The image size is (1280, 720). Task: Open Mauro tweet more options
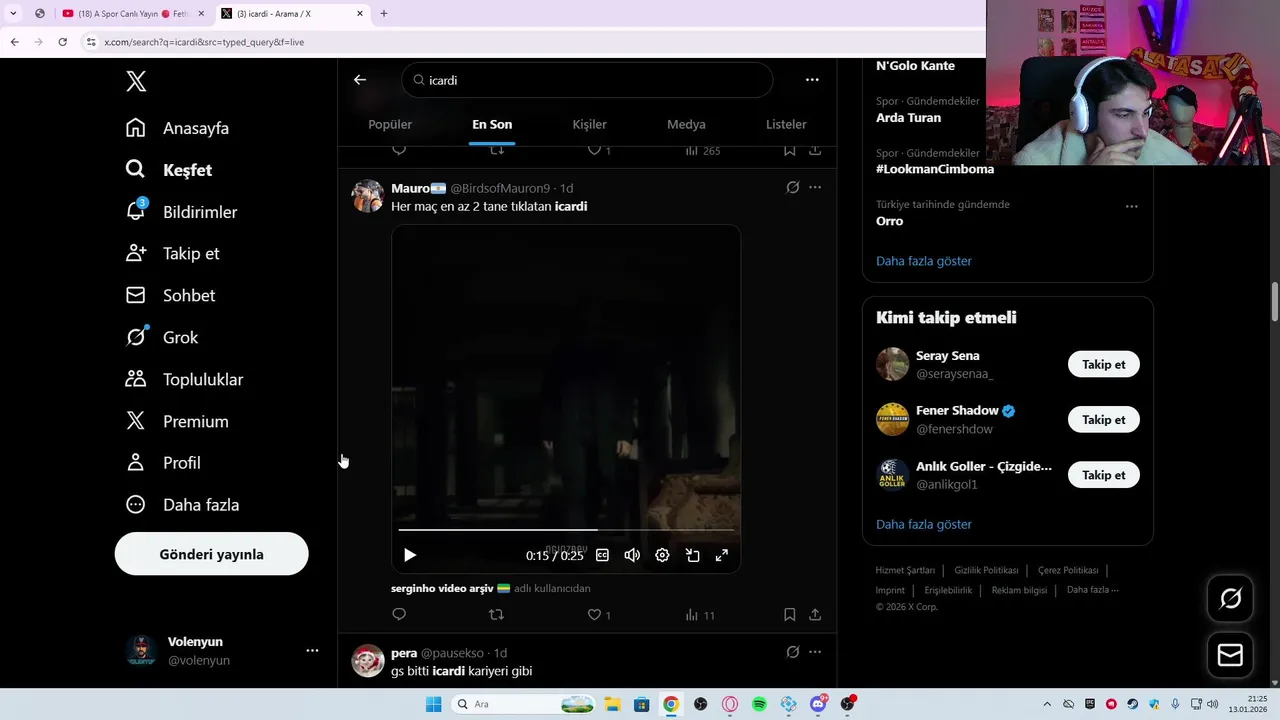point(815,187)
